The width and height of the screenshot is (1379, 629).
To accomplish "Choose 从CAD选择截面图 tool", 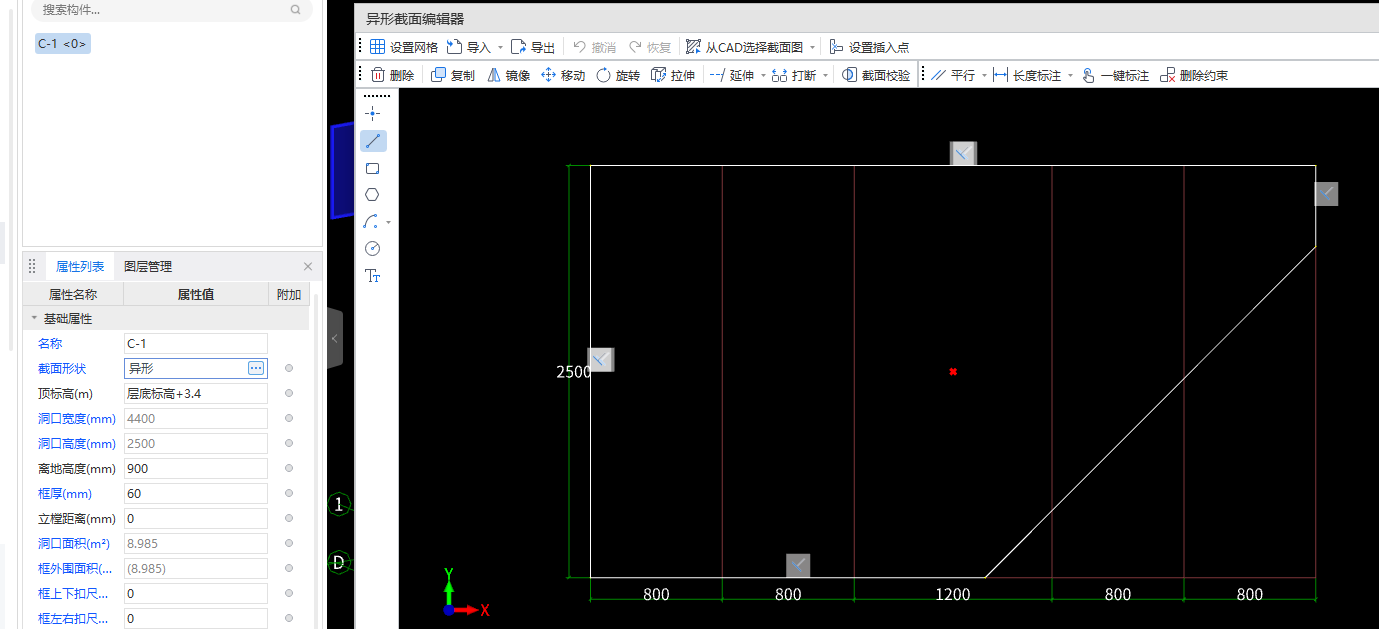I will click(745, 47).
